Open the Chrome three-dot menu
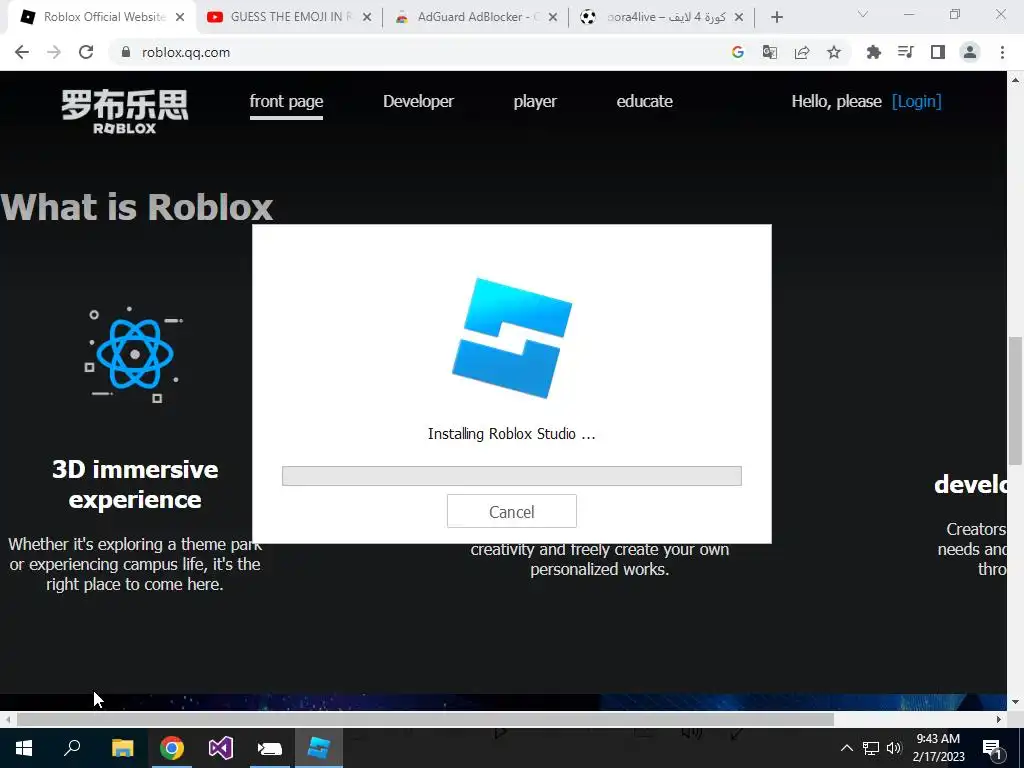Image resolution: width=1024 pixels, height=768 pixels. tap(1002, 52)
